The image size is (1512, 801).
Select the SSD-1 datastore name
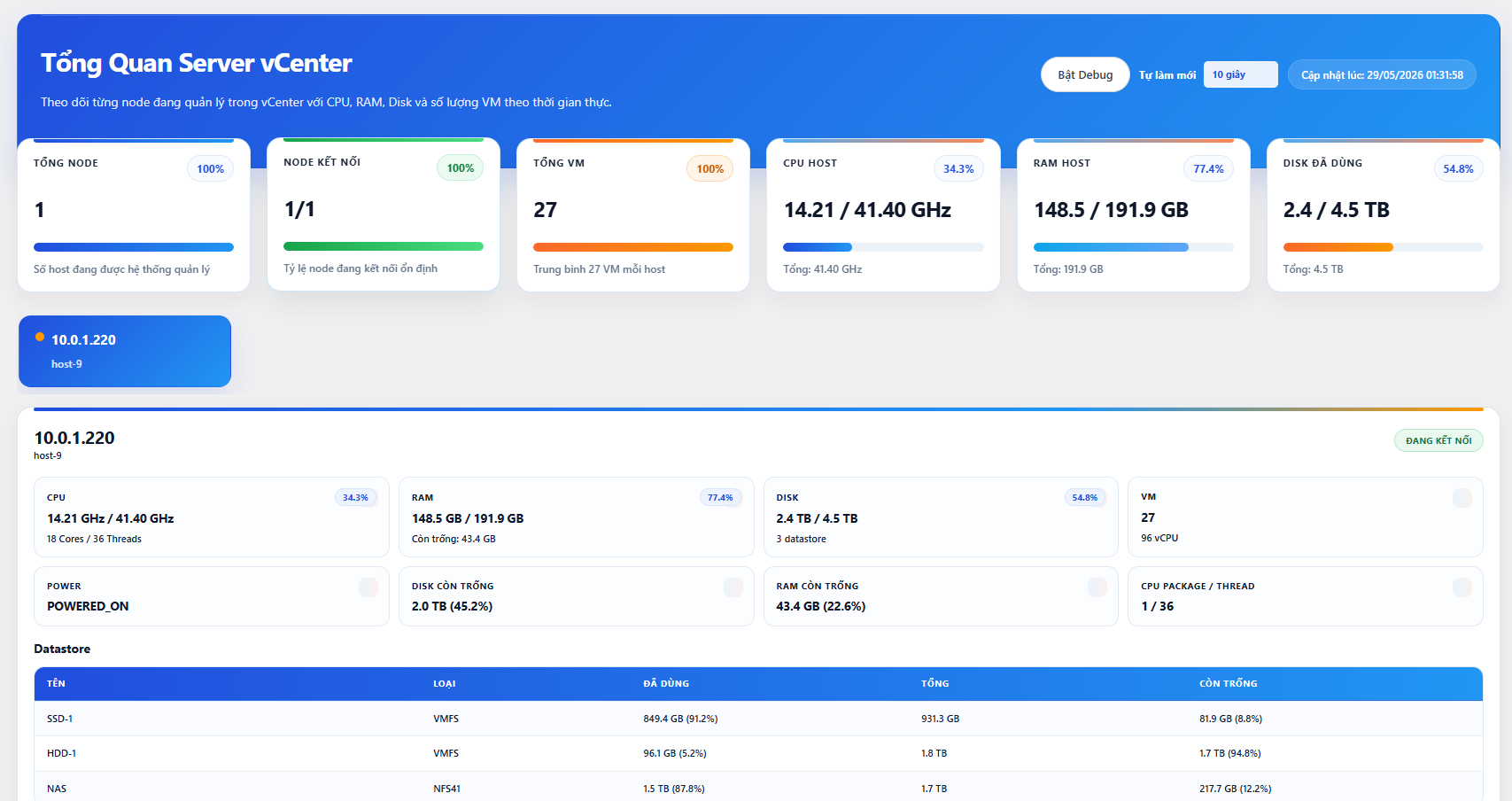(x=60, y=719)
